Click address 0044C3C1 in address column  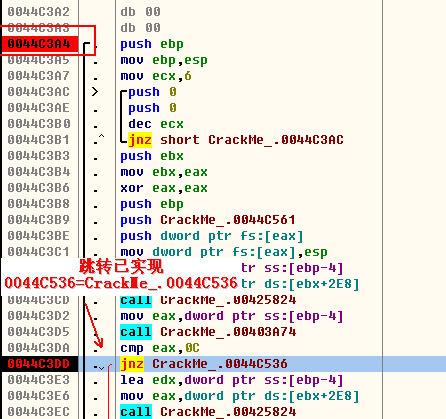(x=39, y=252)
